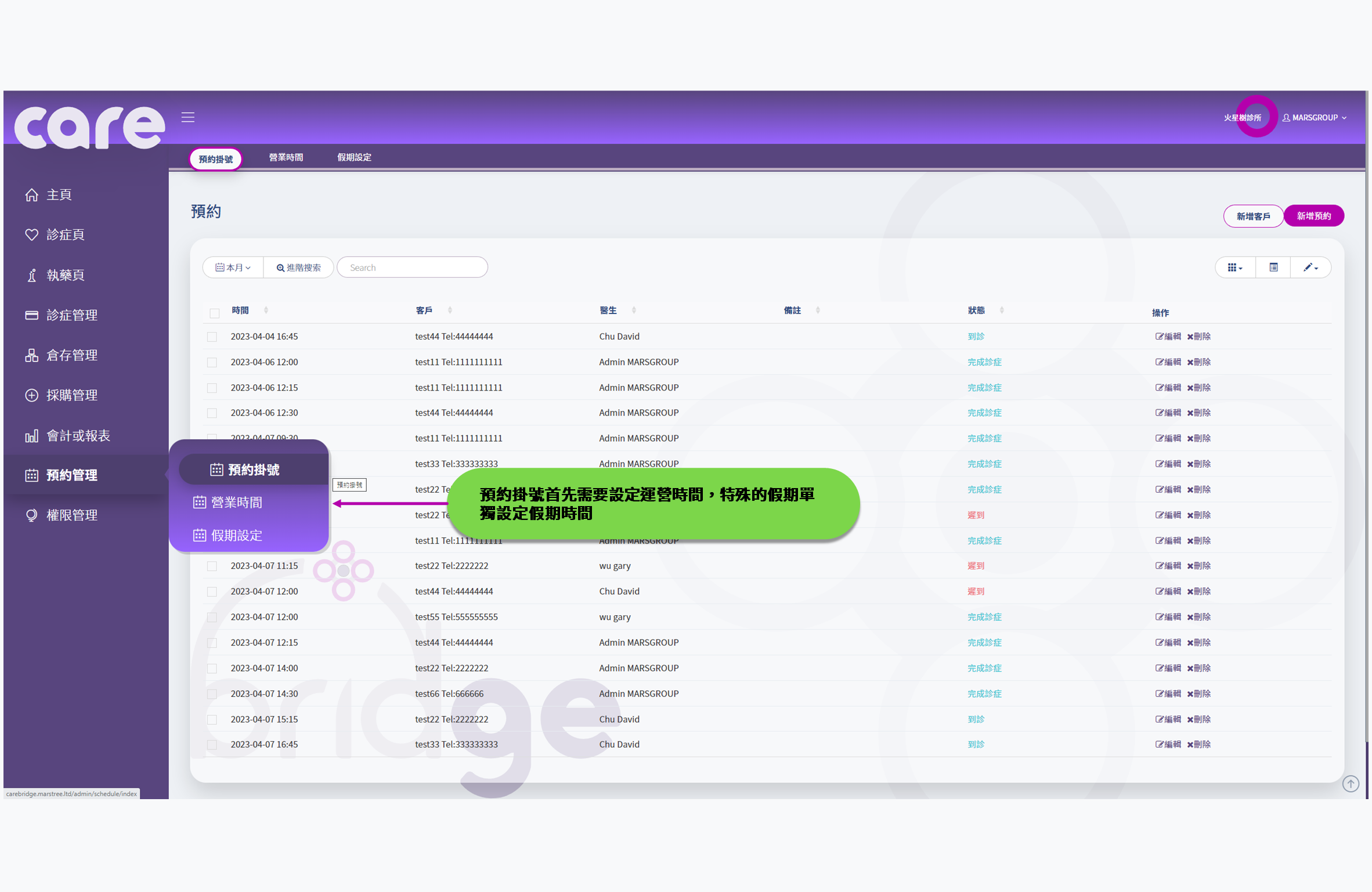Expand the MARSGROUP account dropdown
This screenshot has height=892, width=1372.
pyautogui.click(x=1315, y=117)
